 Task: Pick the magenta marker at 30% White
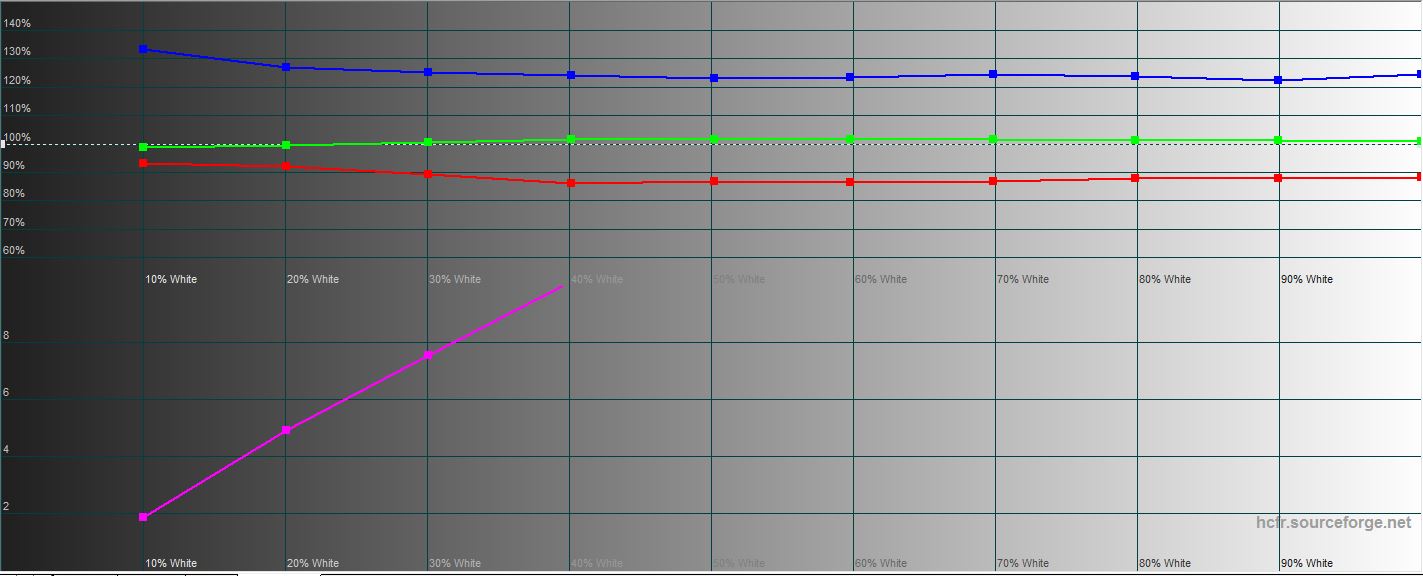(x=428, y=355)
